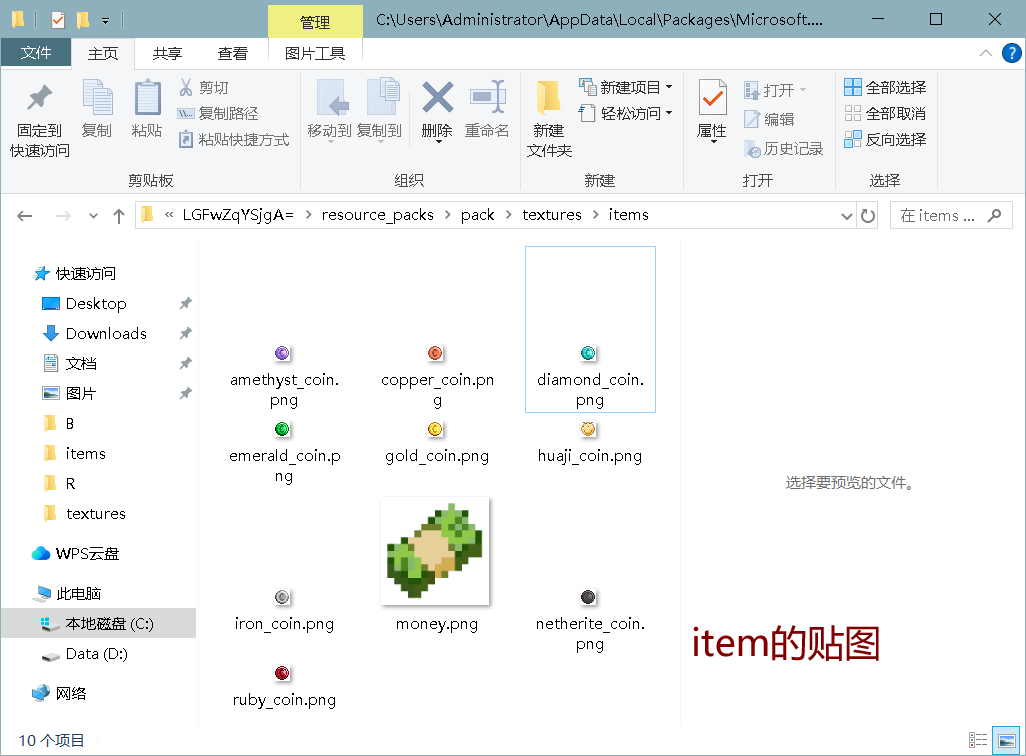Switch to large icons view button
This screenshot has height=756, width=1026.
tap(1006, 740)
